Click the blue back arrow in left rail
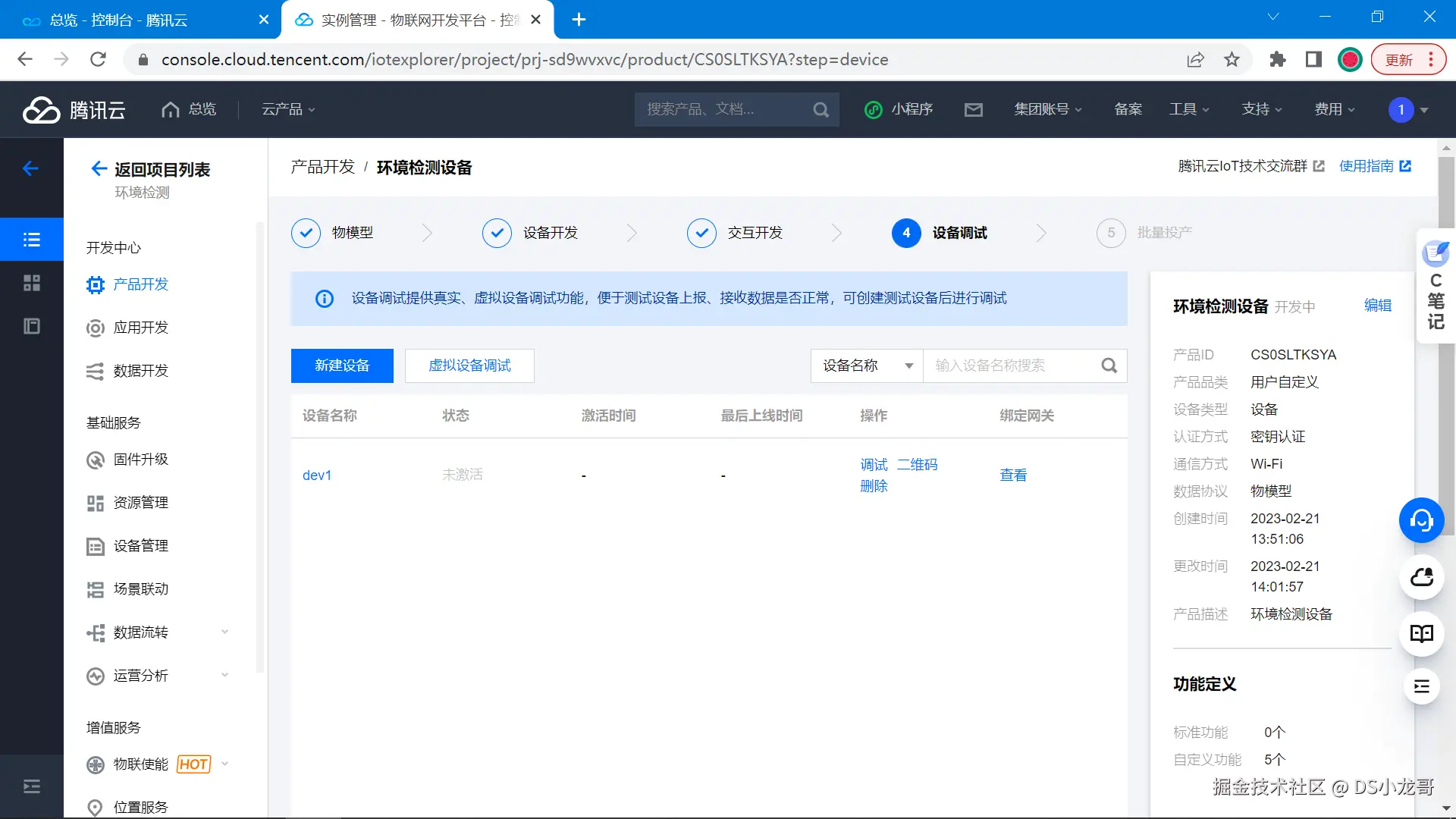1456x819 pixels. click(31, 168)
